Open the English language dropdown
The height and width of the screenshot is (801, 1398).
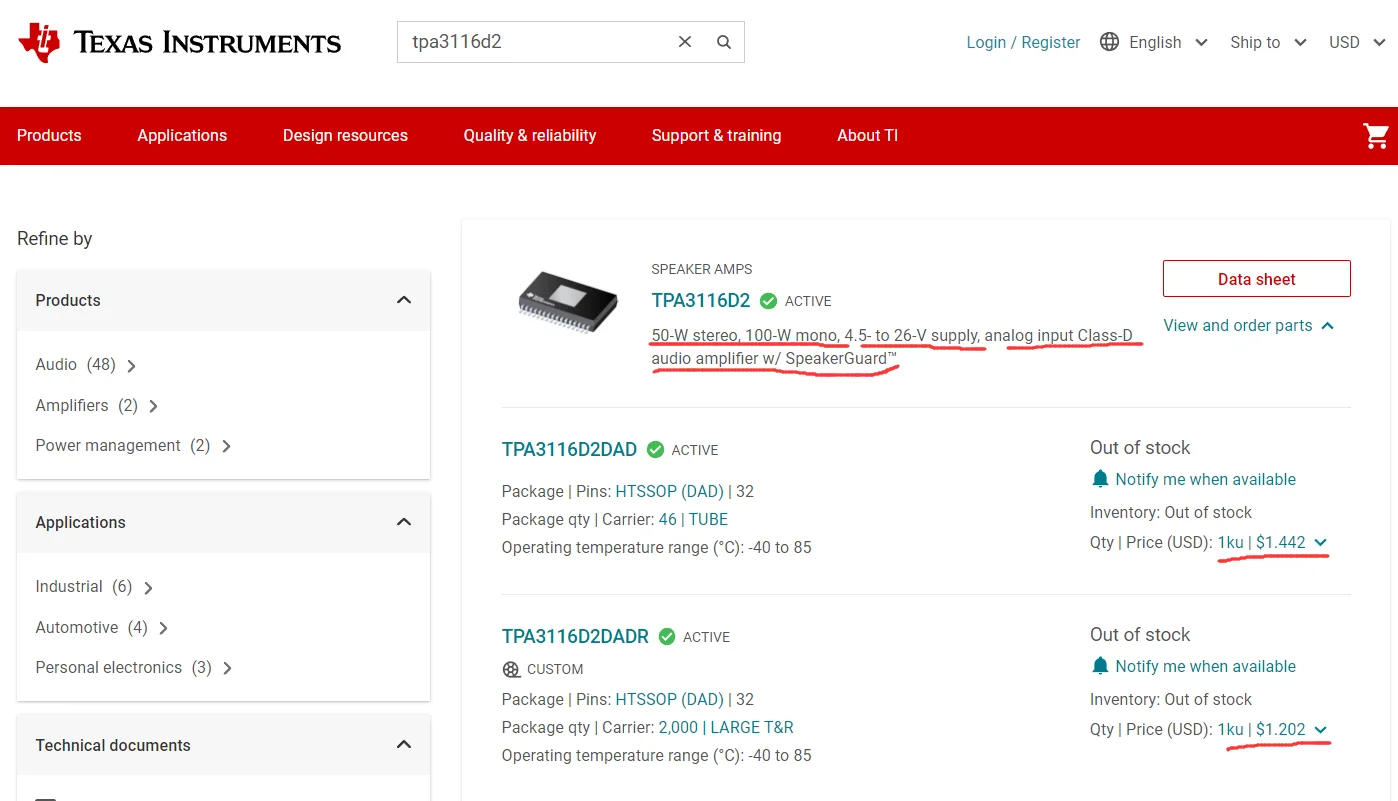click(1168, 42)
